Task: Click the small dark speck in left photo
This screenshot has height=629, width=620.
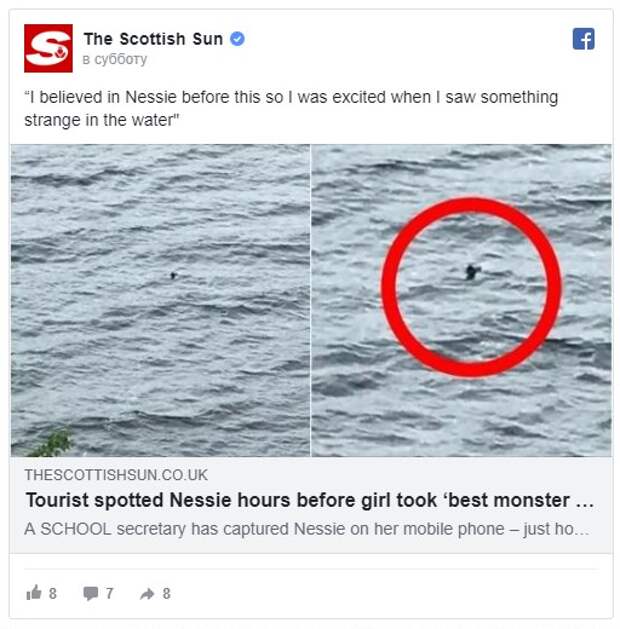Action: pos(173,275)
